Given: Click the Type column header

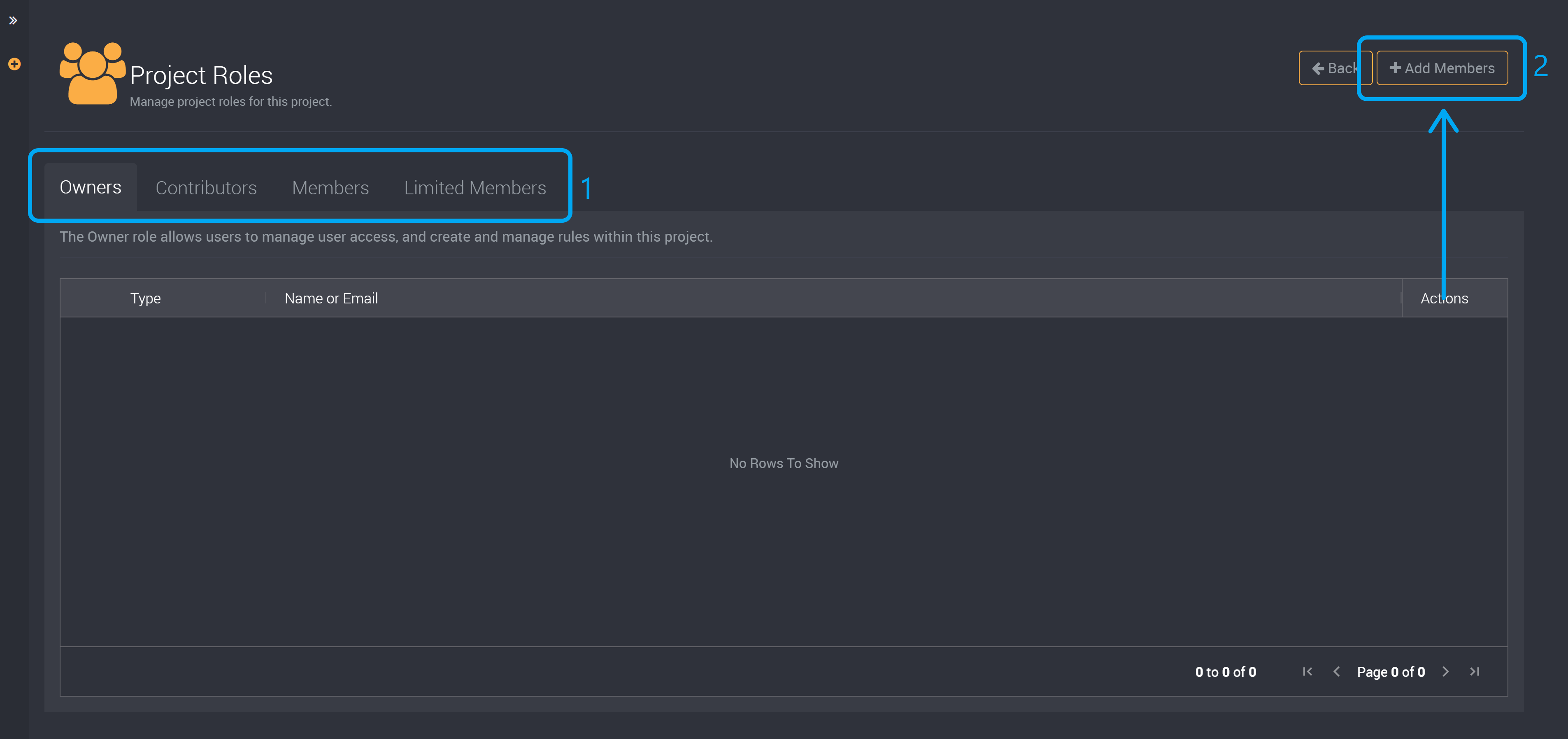Looking at the screenshot, I should [145, 297].
